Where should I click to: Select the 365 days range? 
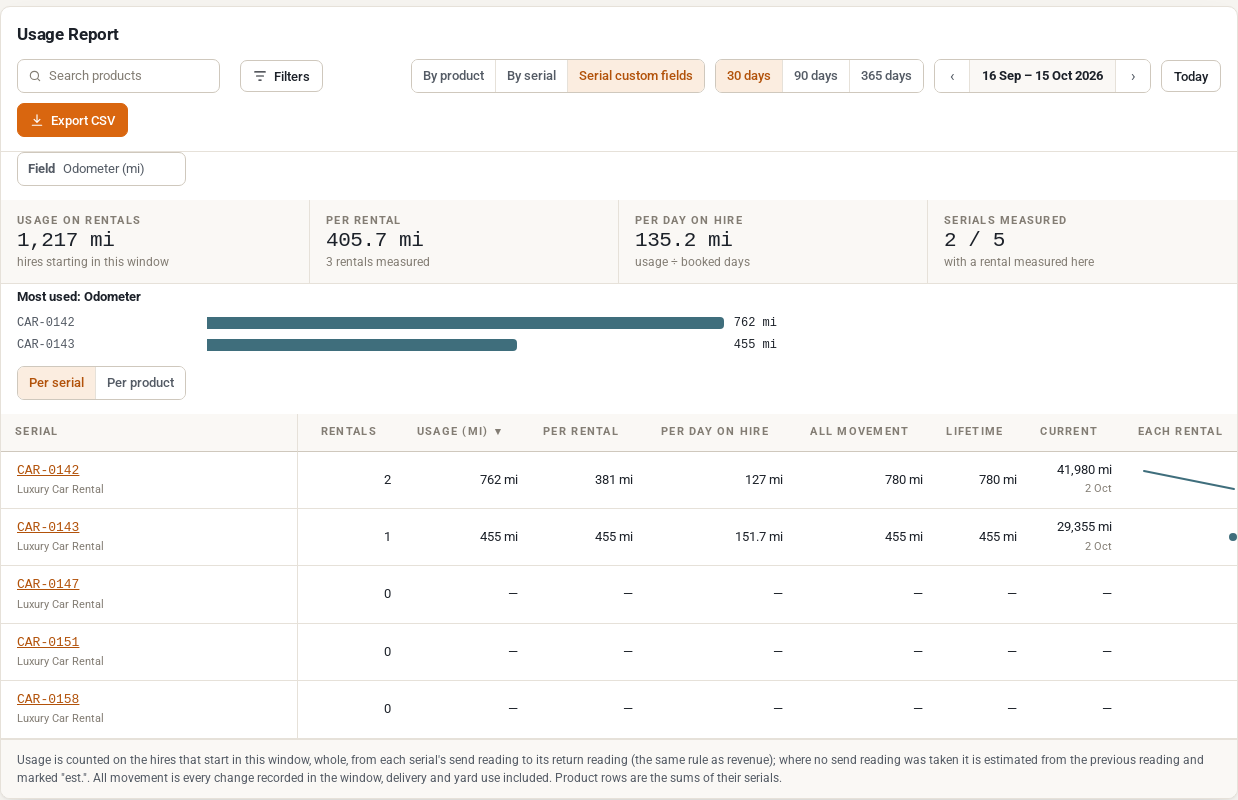[886, 76]
